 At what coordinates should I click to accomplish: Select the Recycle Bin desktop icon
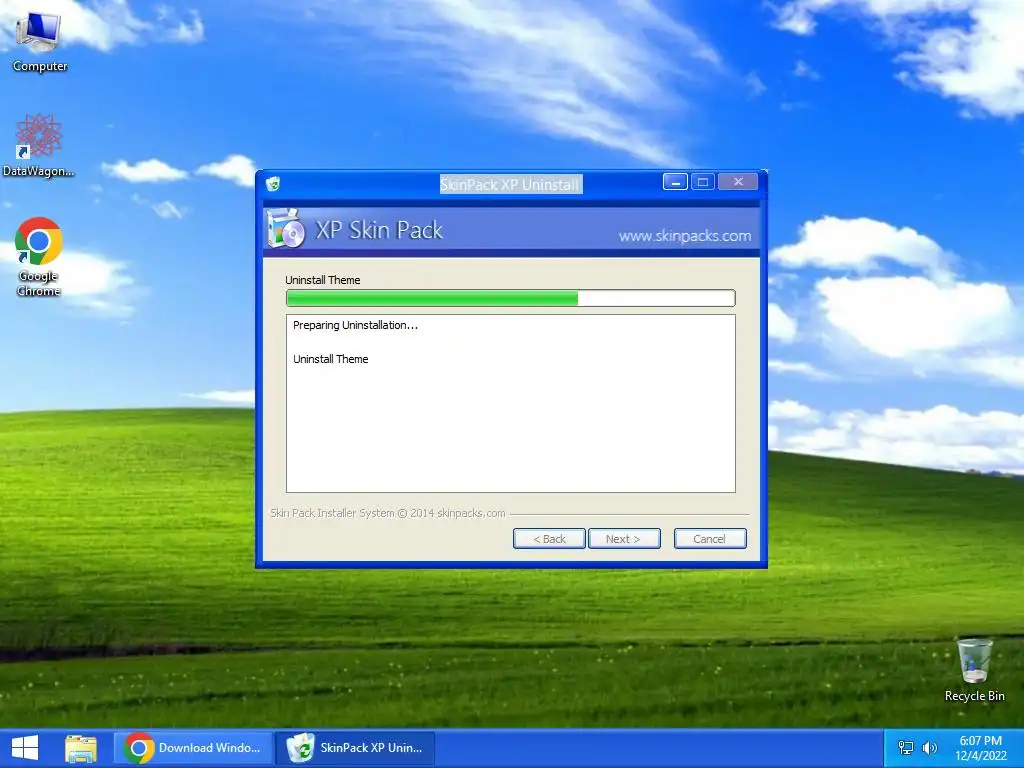(974, 671)
